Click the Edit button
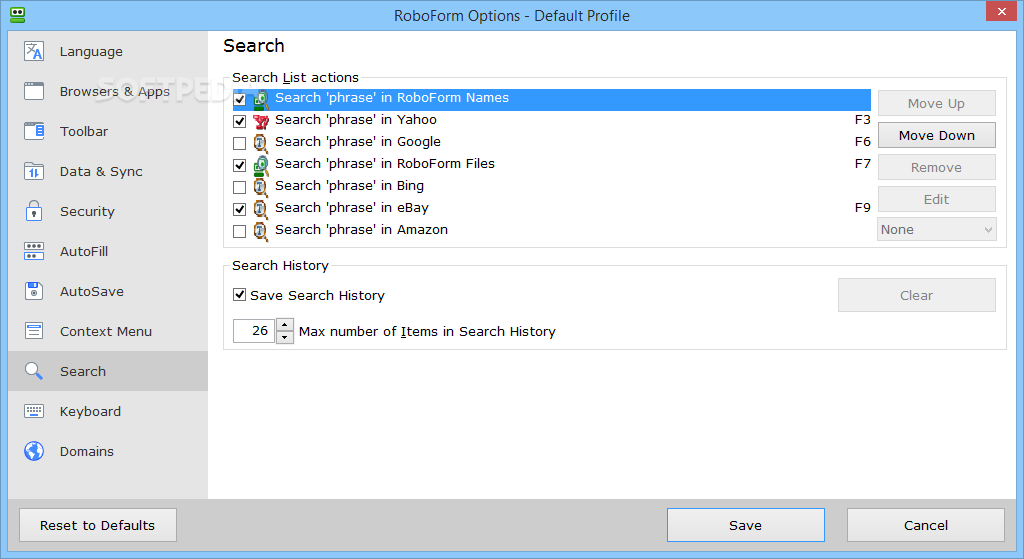Screen dimensions: 1024x559 [936, 199]
